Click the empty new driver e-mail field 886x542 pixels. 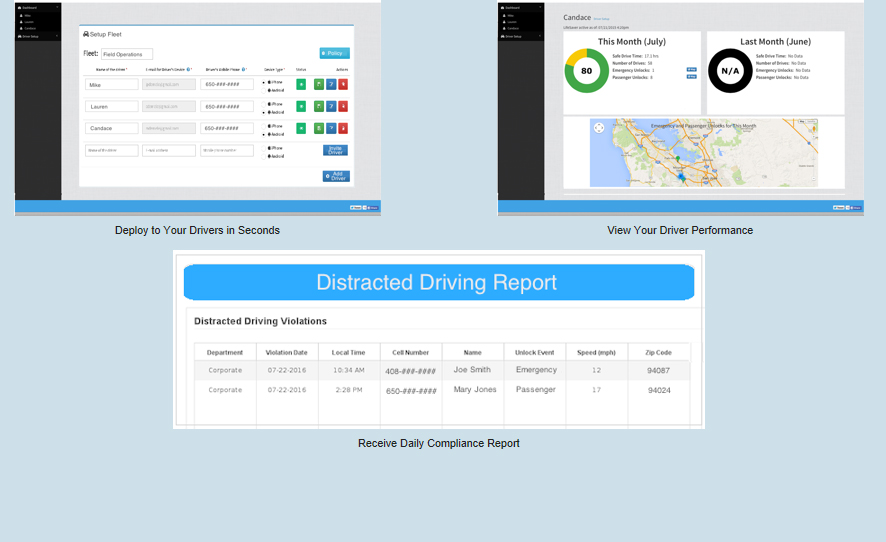click(x=169, y=150)
